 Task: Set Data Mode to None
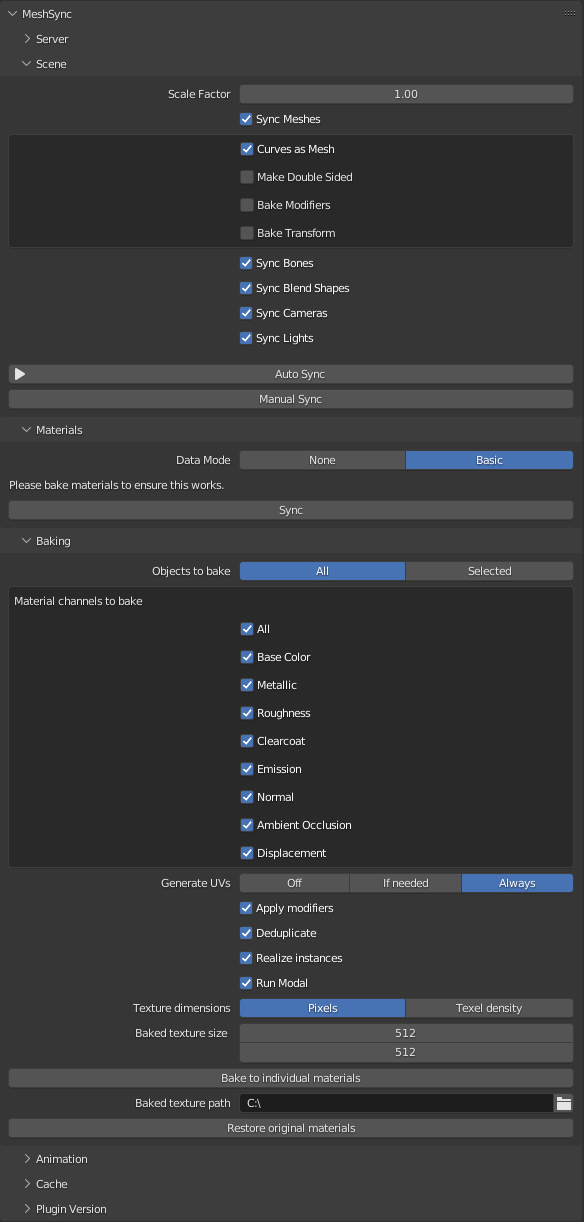322,460
